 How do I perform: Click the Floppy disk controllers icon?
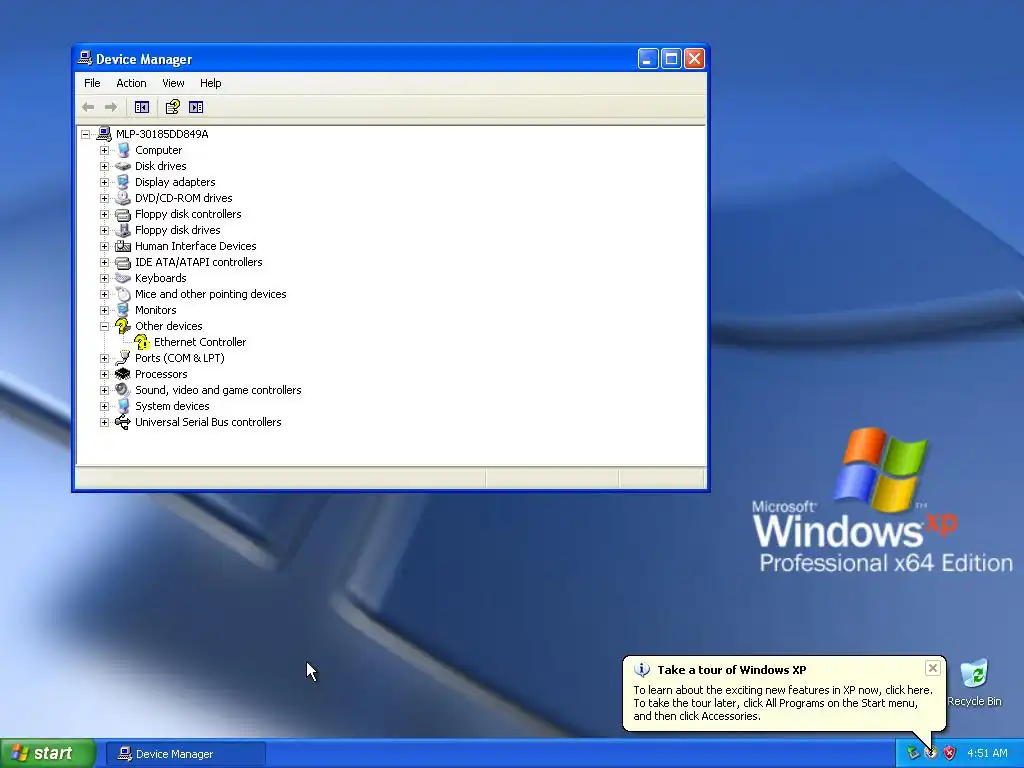123,214
